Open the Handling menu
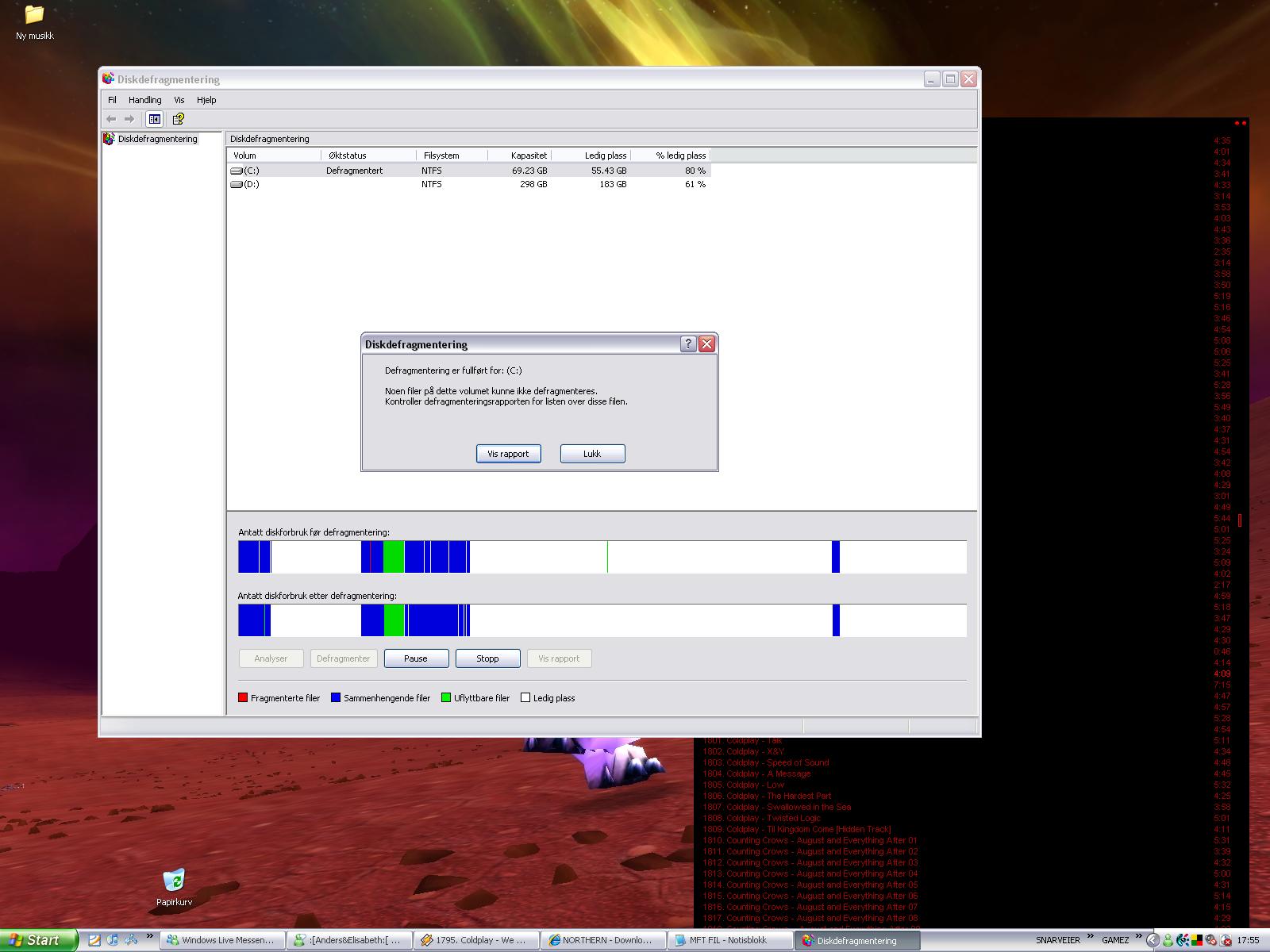The height and width of the screenshot is (952, 1270). (144, 100)
